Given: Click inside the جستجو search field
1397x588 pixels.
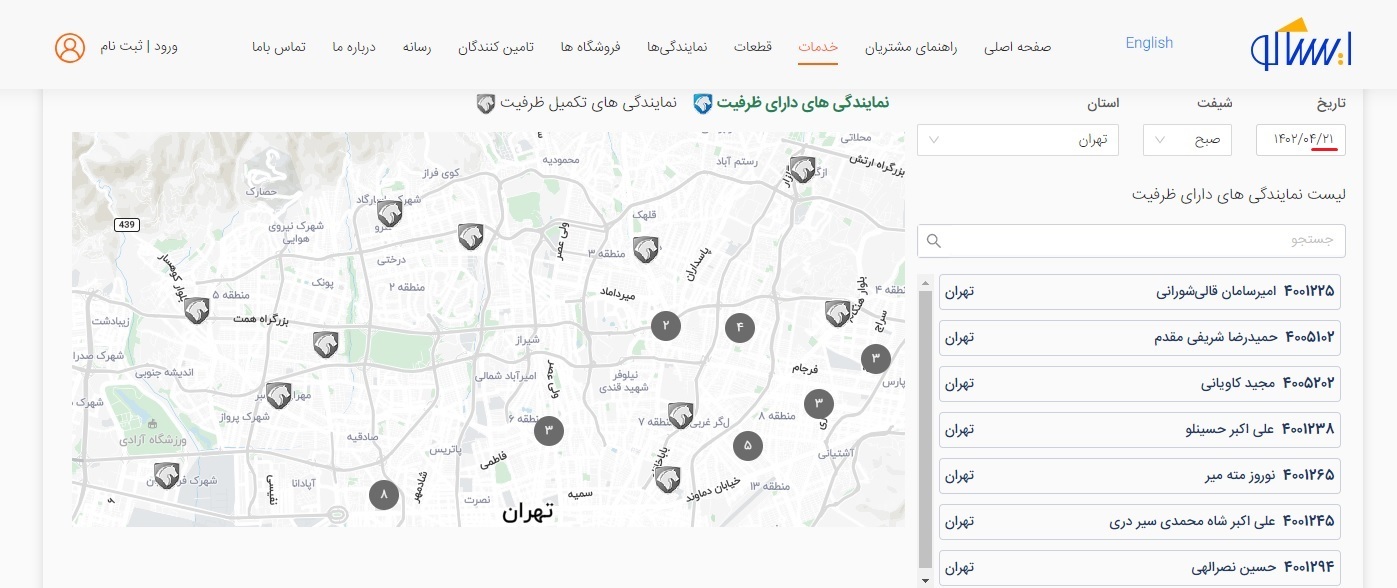Looking at the screenshot, I should [1130, 241].
